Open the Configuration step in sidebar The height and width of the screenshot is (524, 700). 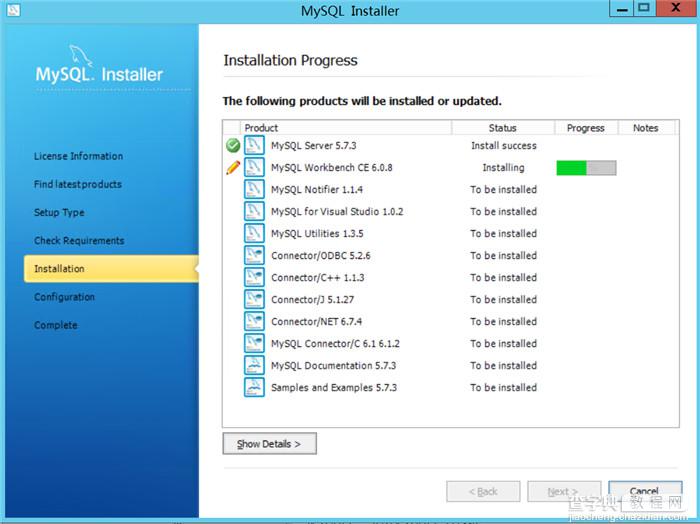coord(64,297)
